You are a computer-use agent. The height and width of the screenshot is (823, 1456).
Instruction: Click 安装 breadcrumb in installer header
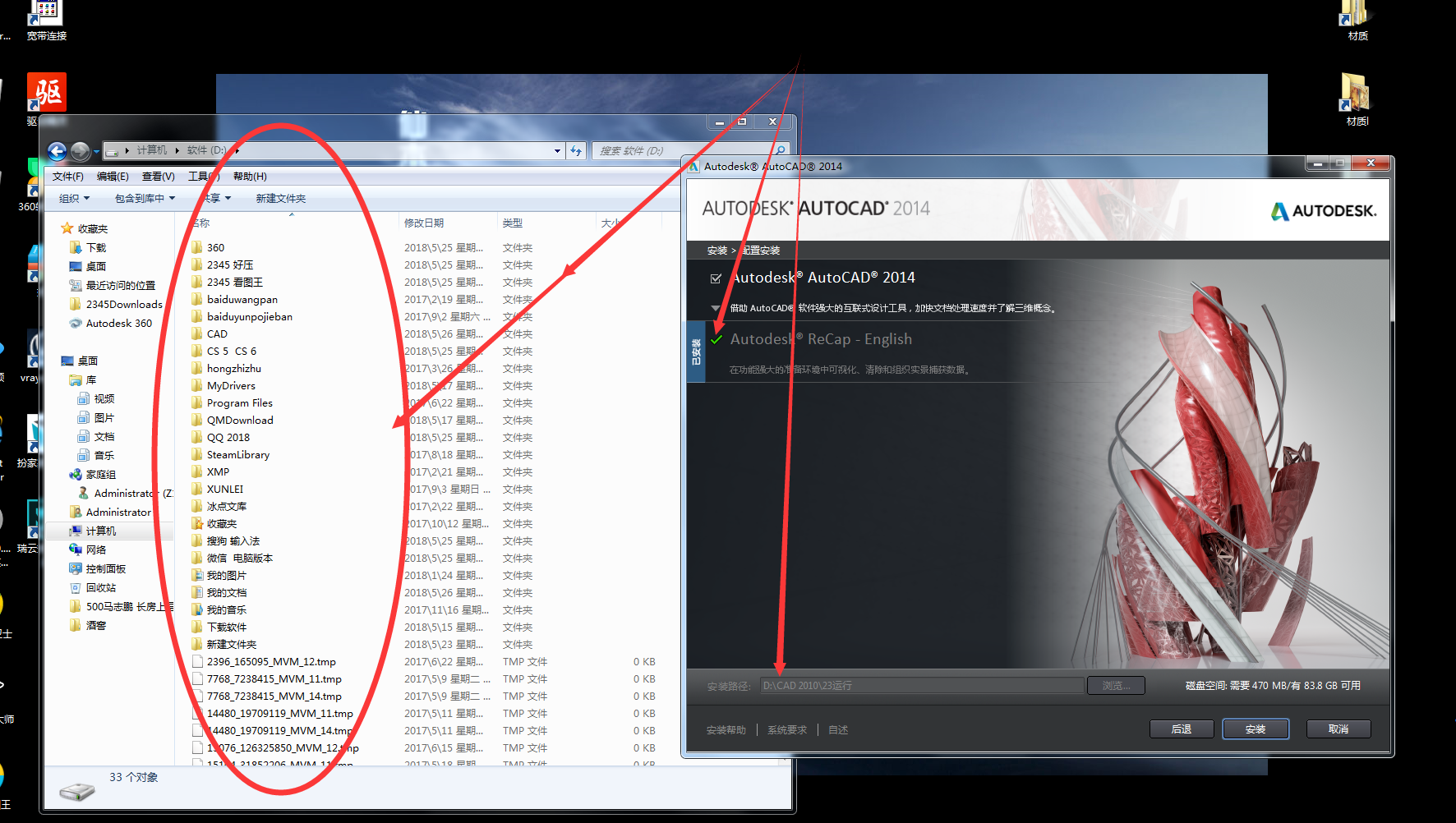(716, 251)
